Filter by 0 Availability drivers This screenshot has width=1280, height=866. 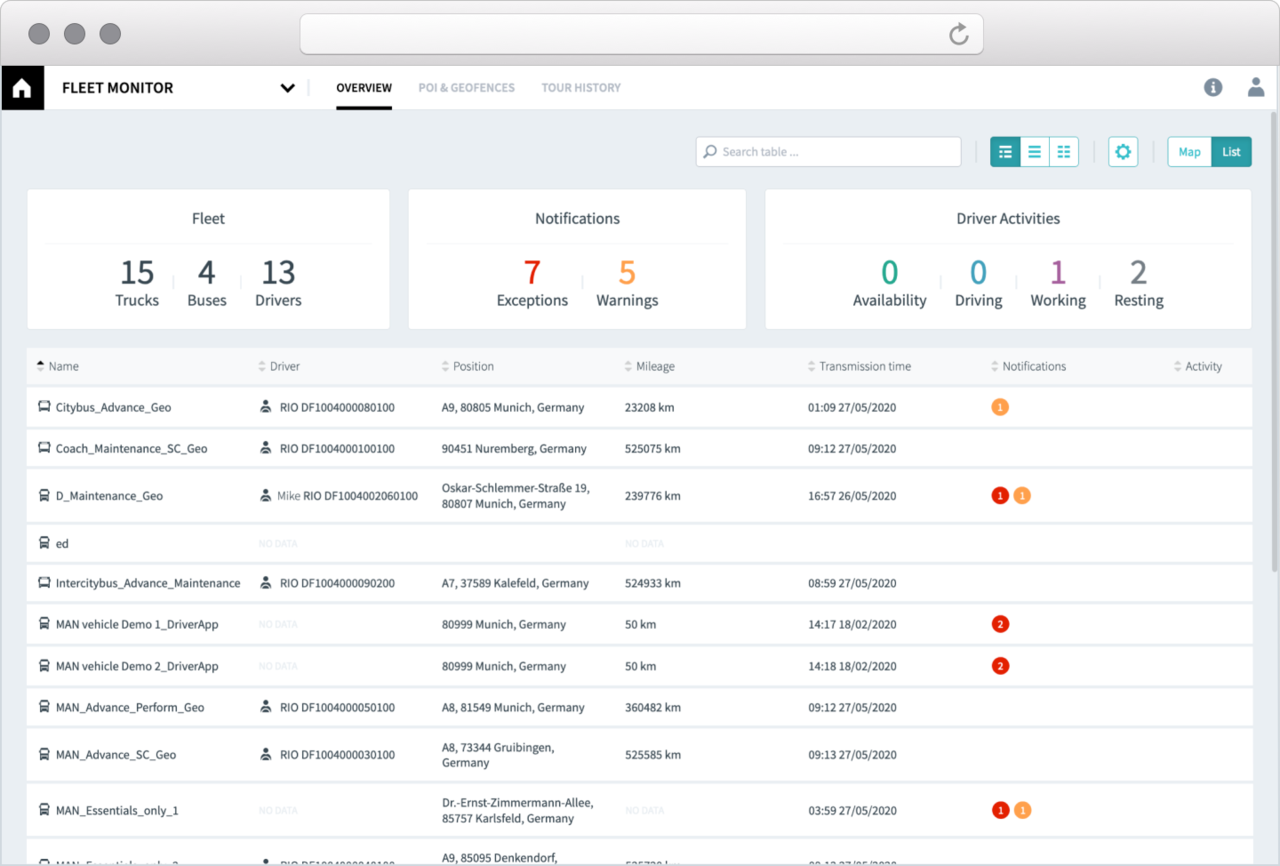[889, 283]
